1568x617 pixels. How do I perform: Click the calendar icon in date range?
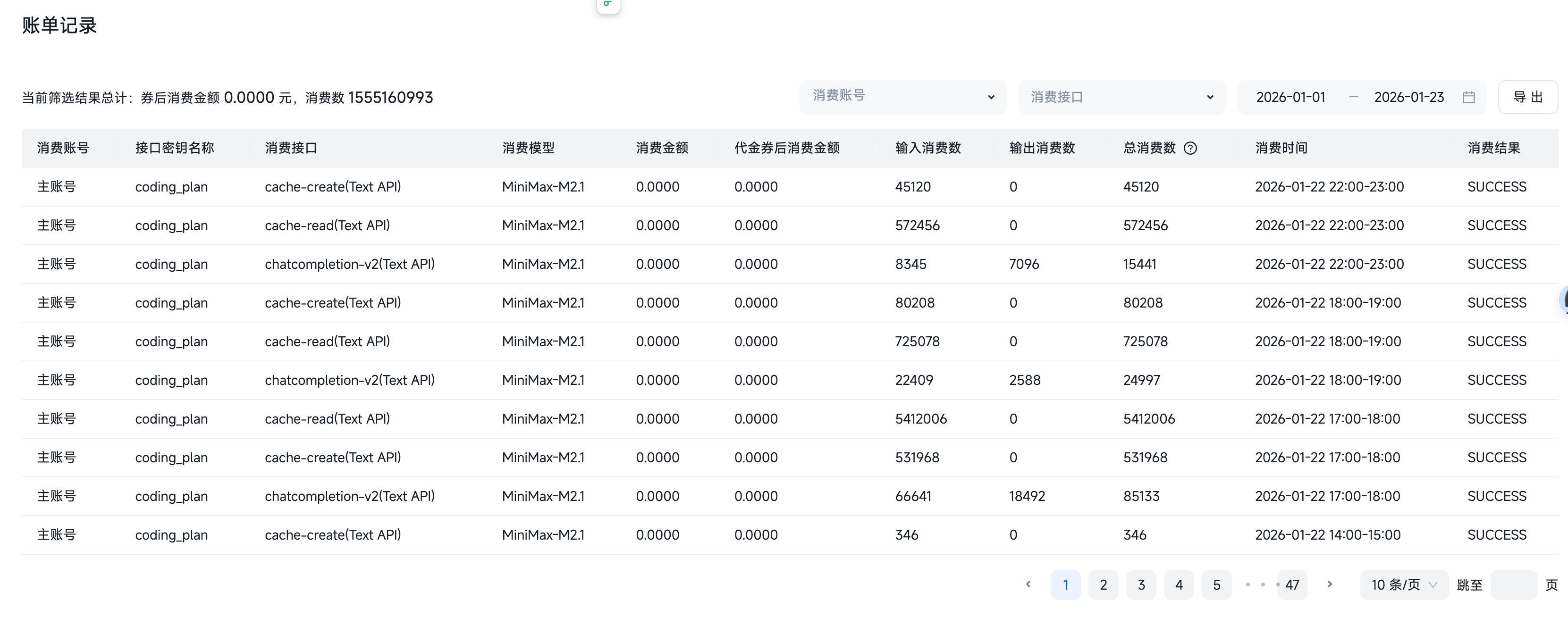coord(1468,97)
